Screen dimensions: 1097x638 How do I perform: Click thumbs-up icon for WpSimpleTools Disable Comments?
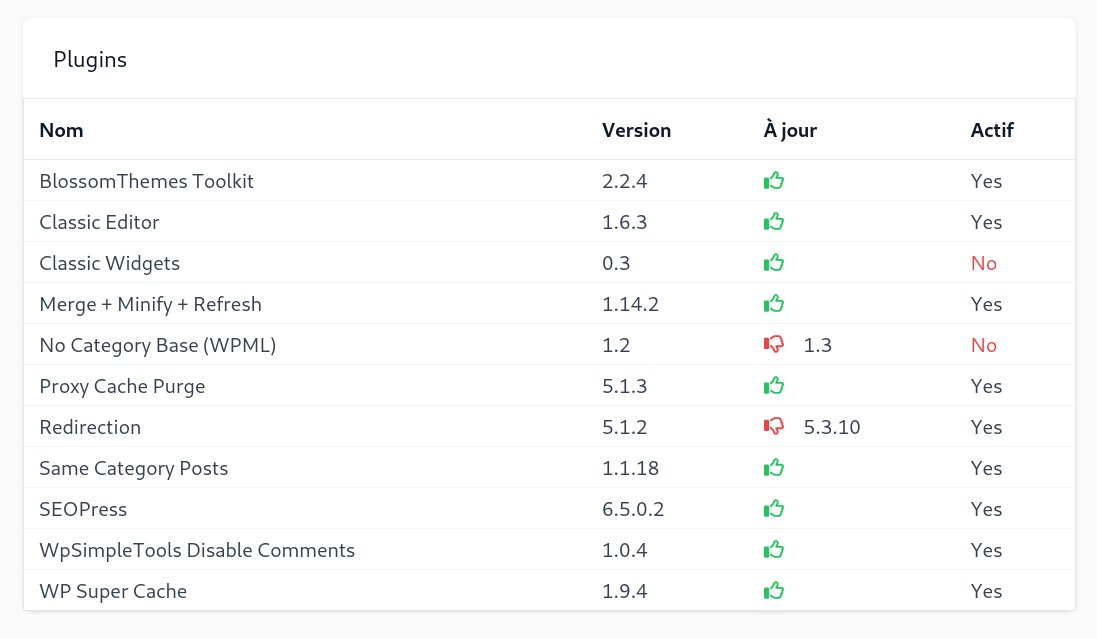[x=773, y=549]
